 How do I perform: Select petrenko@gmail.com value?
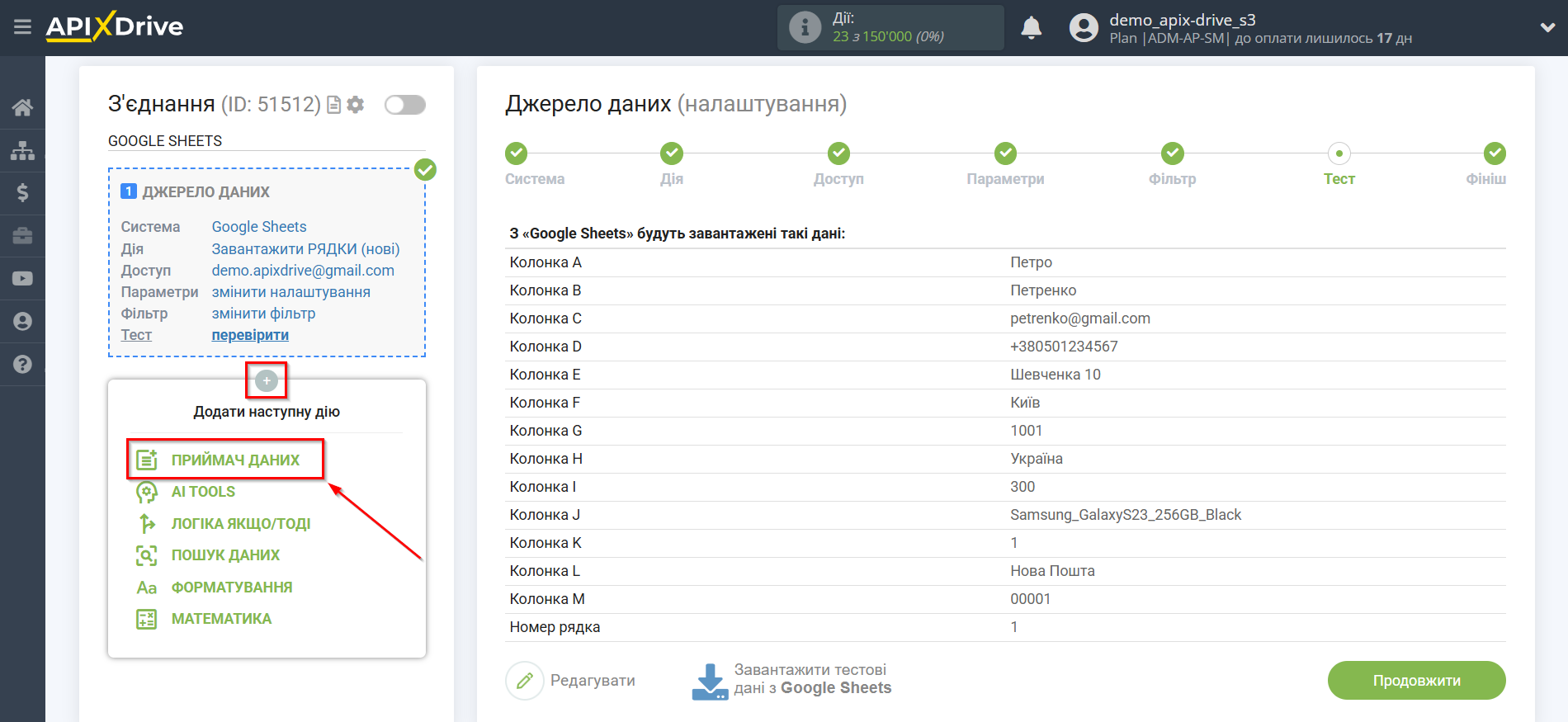click(1080, 319)
